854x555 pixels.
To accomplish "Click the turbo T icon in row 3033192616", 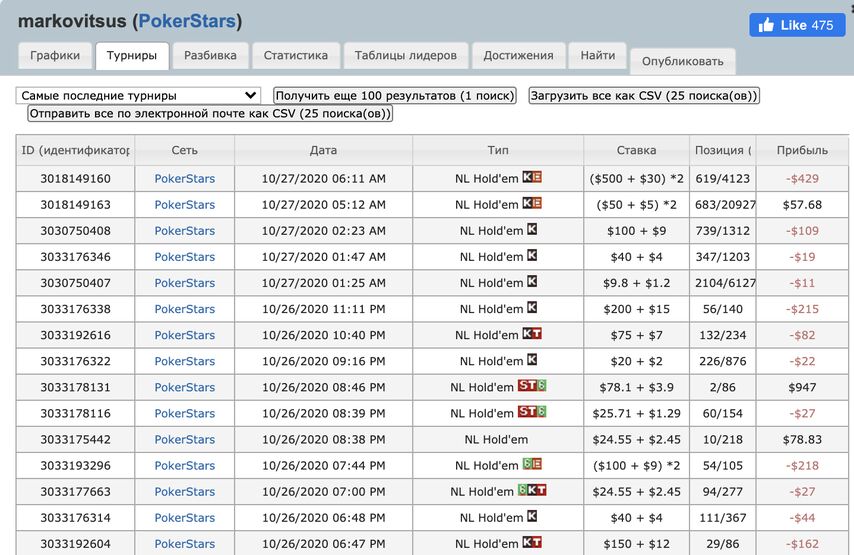I will (x=537, y=335).
